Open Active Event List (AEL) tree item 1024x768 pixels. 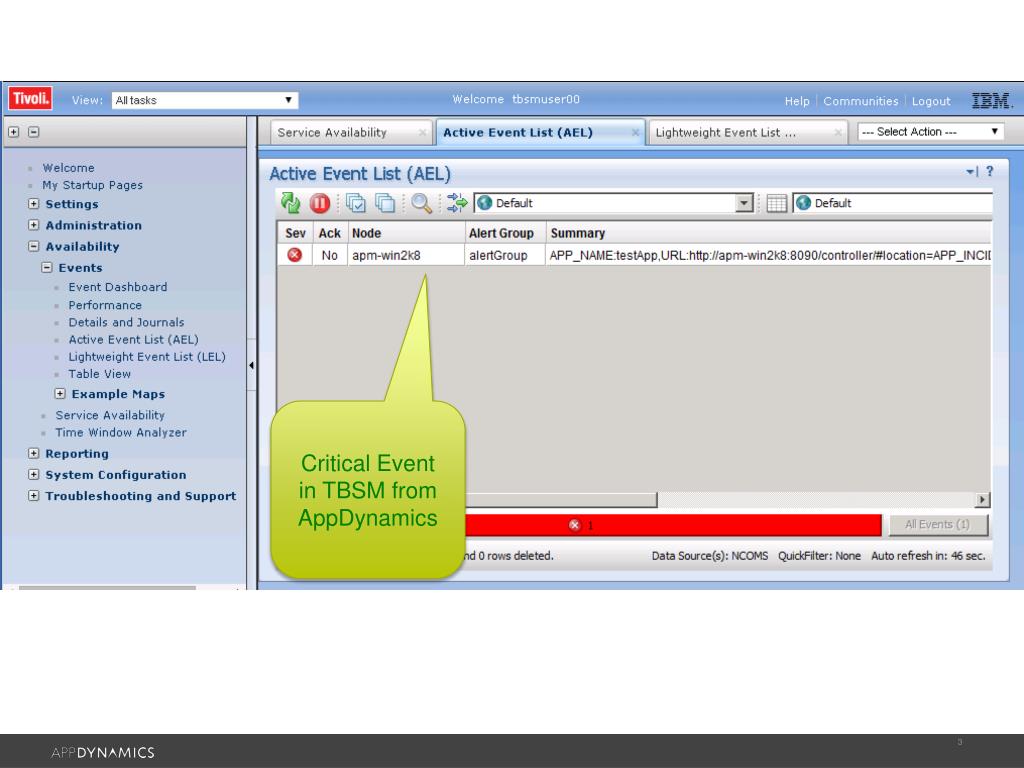[x=133, y=340]
